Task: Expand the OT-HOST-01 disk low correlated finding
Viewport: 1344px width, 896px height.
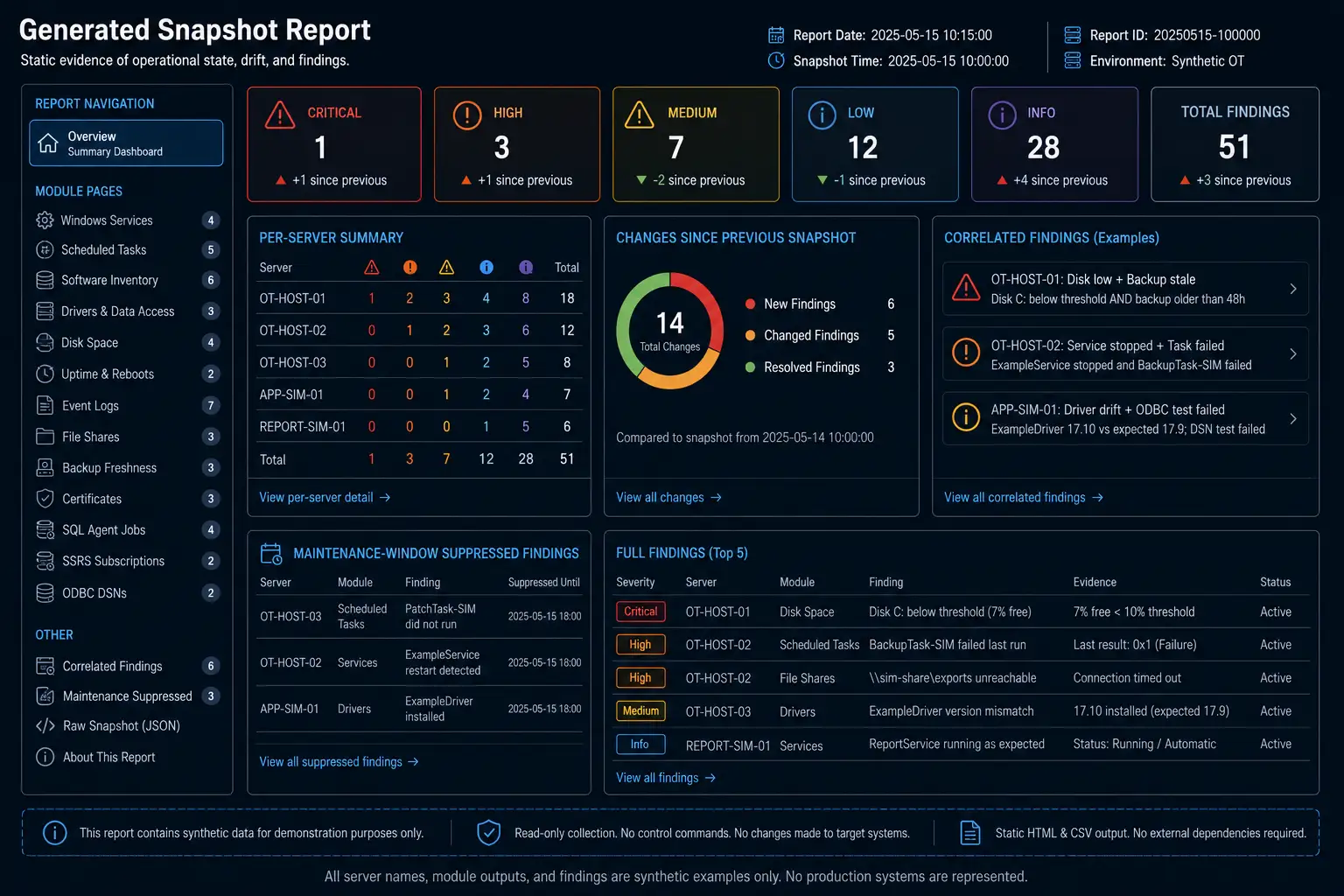Action: 1125,289
